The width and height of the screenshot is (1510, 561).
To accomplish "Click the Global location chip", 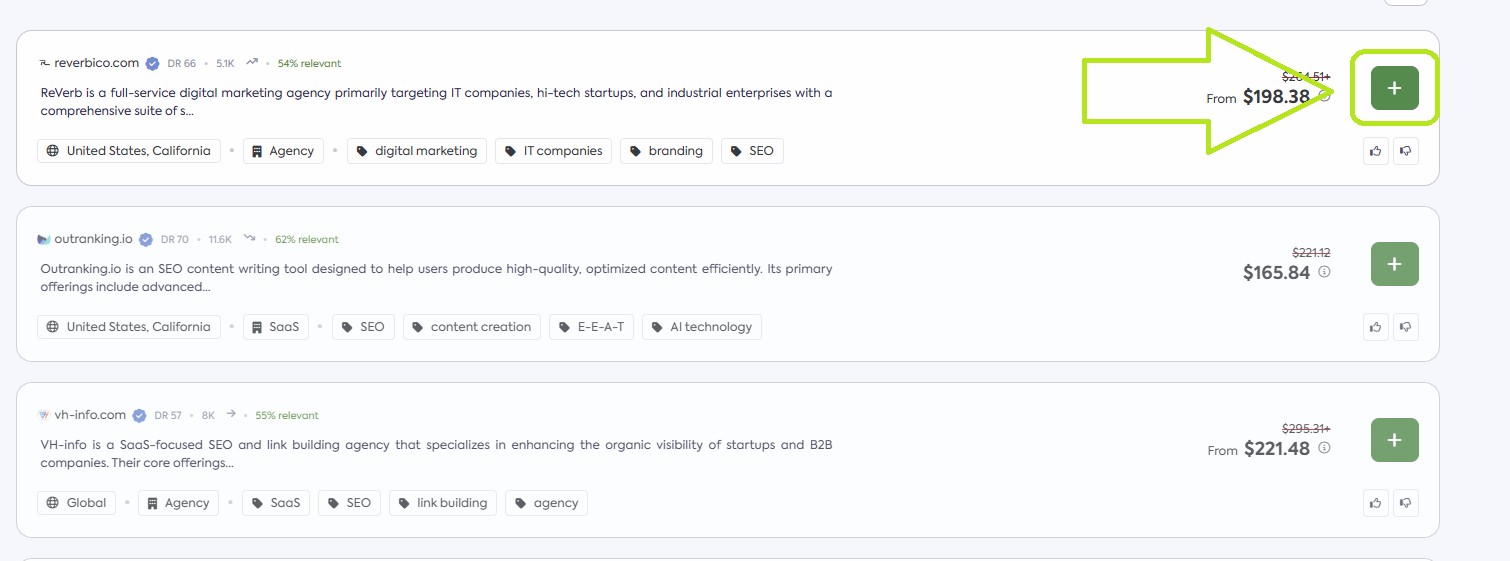I will (x=77, y=503).
